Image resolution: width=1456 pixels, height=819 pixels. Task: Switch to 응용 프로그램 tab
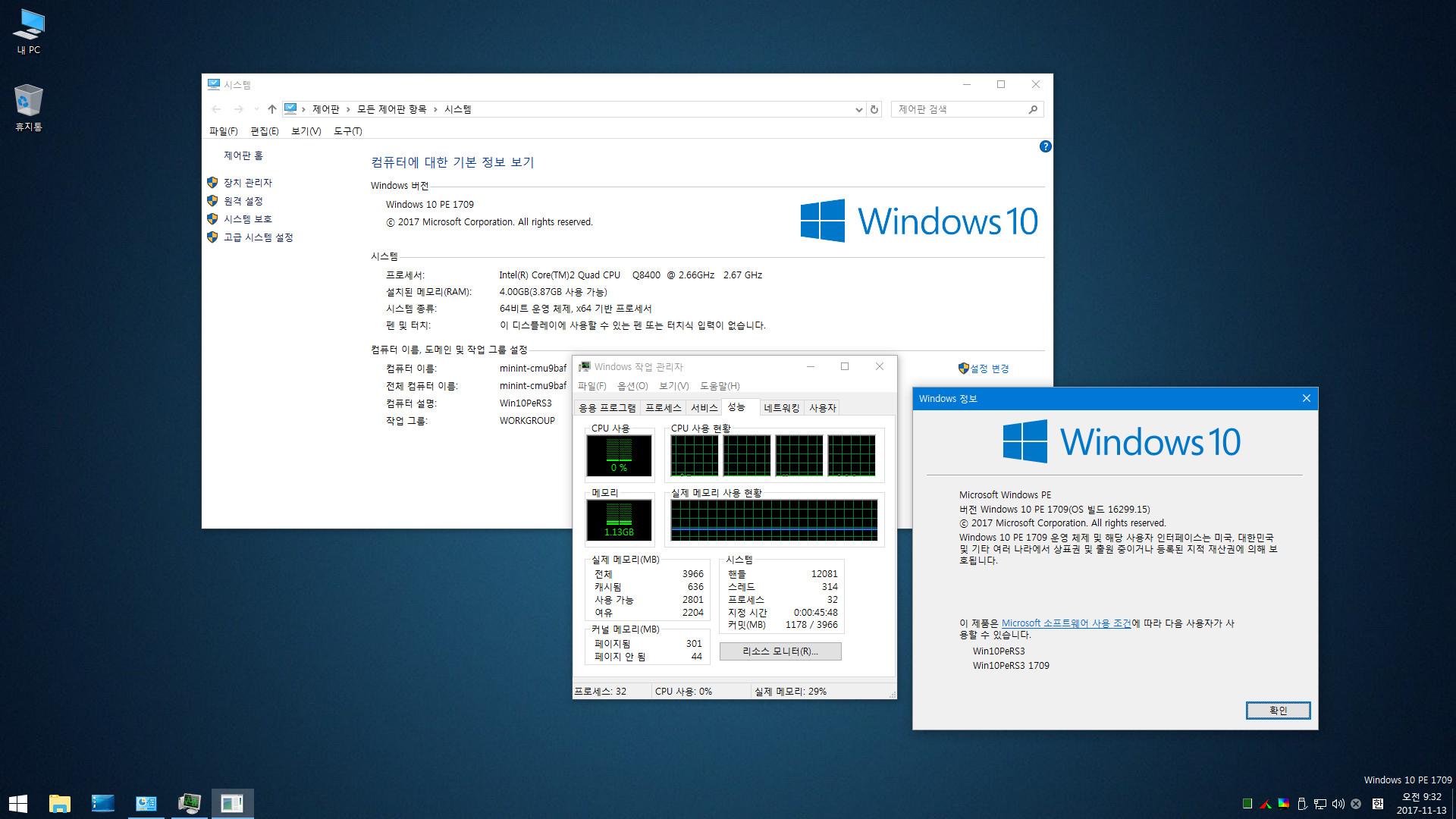pos(607,408)
